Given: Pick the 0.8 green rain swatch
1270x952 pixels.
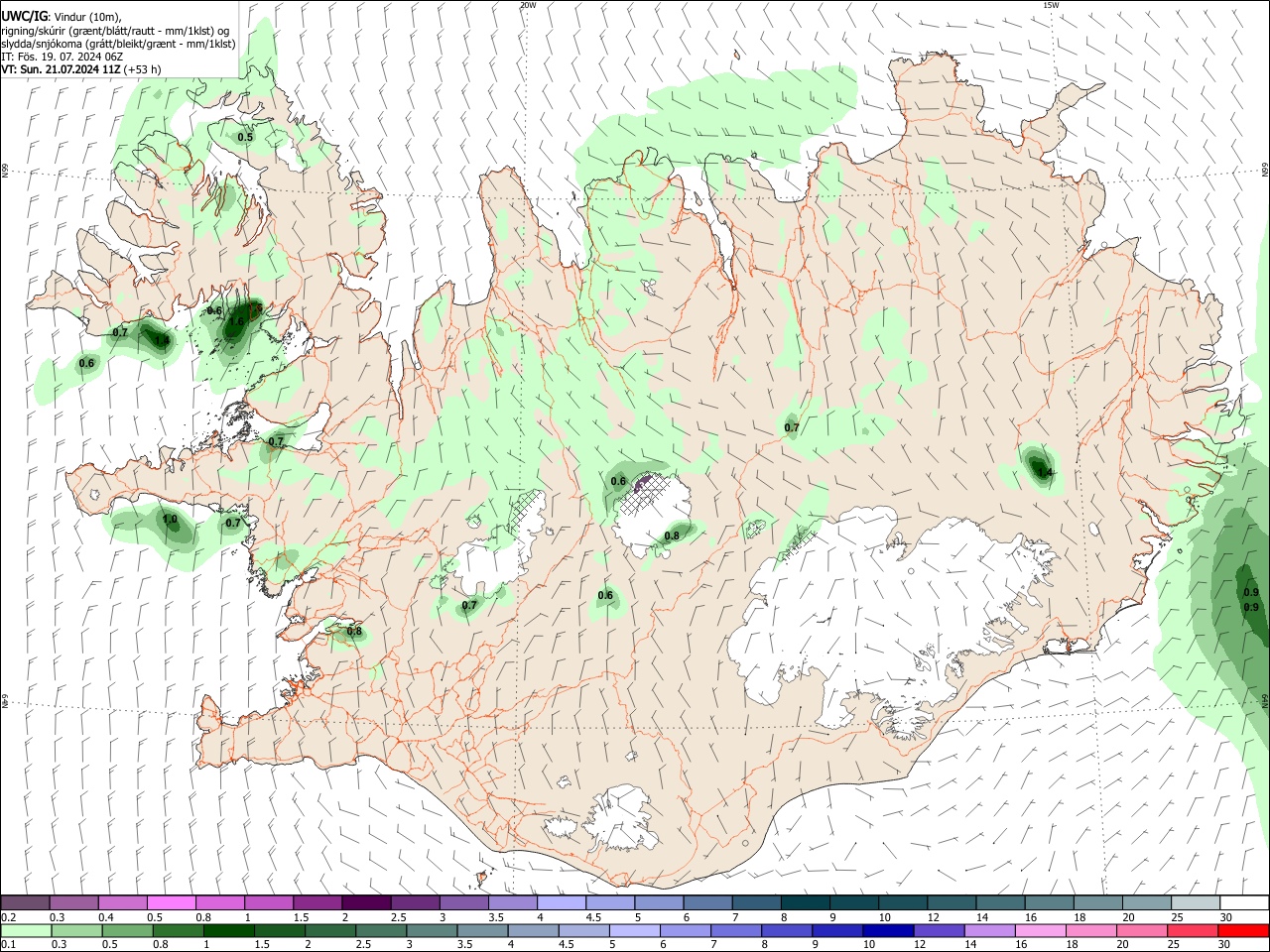Looking at the screenshot, I should pyautogui.click(x=178, y=931).
